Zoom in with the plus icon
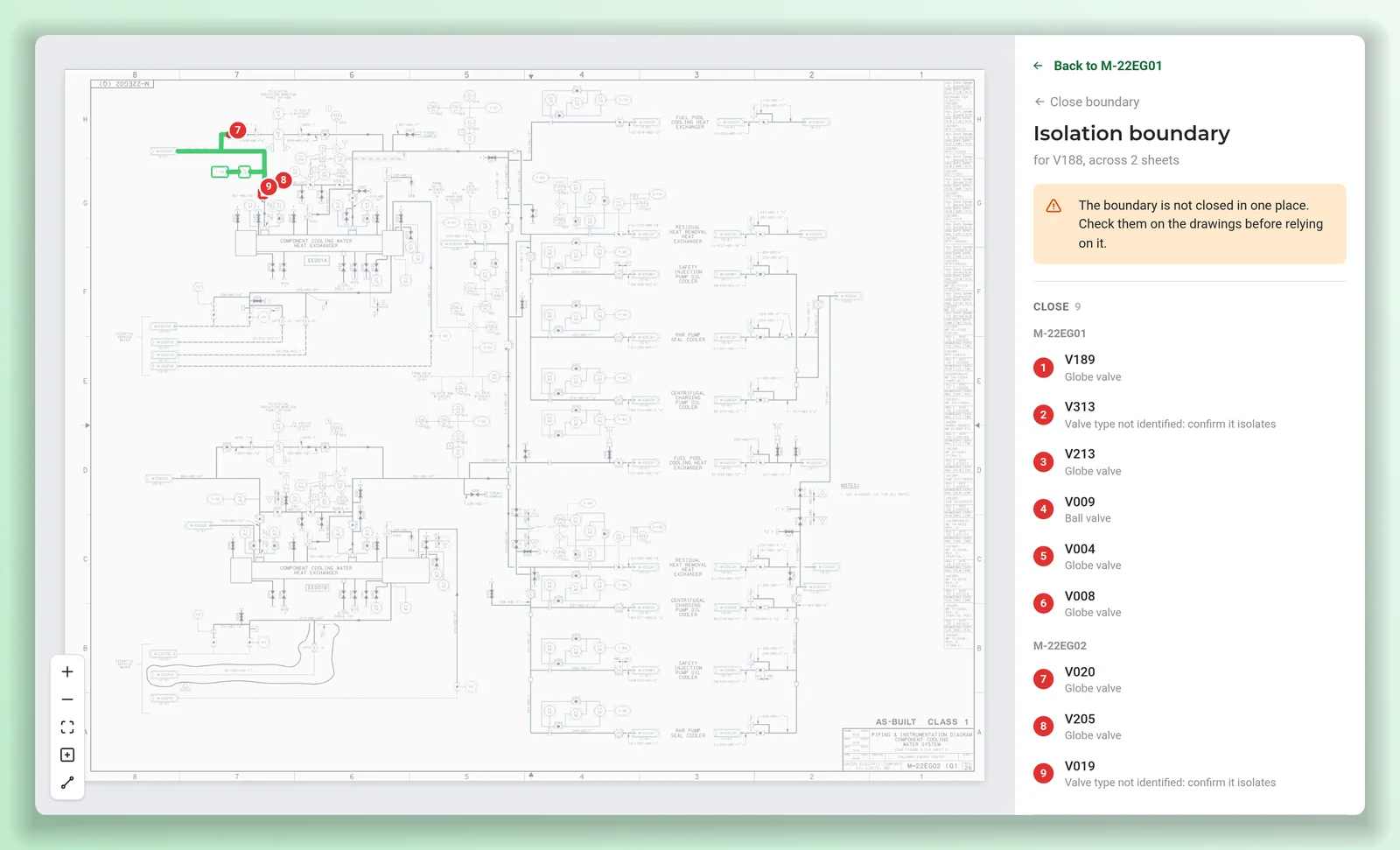 point(67,671)
